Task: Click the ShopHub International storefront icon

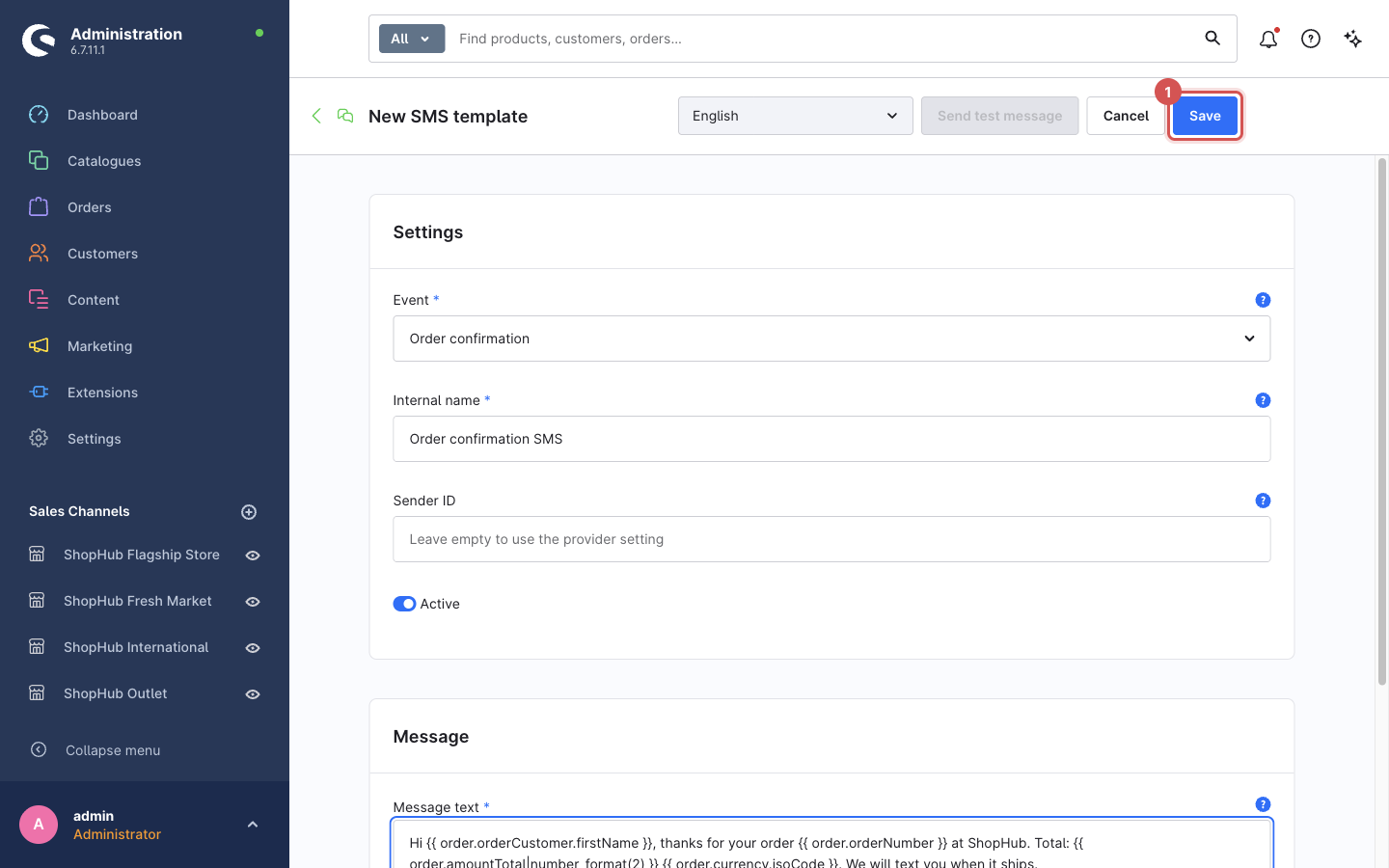Action: (x=37, y=647)
